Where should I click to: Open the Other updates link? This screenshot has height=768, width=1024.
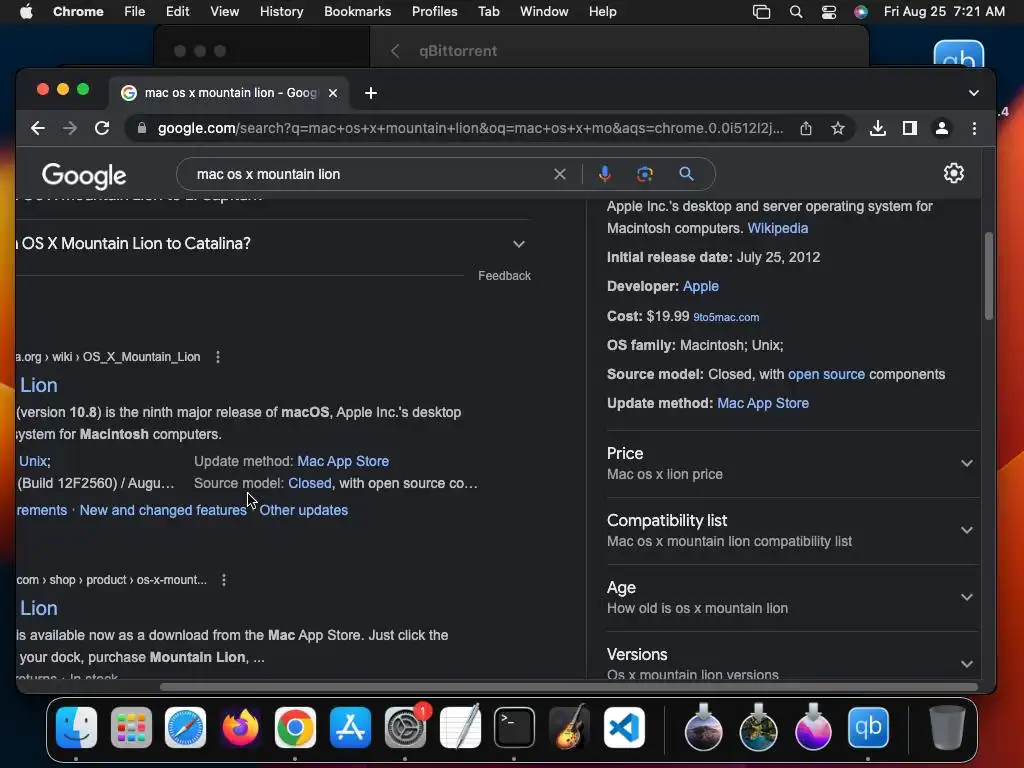tap(304, 510)
